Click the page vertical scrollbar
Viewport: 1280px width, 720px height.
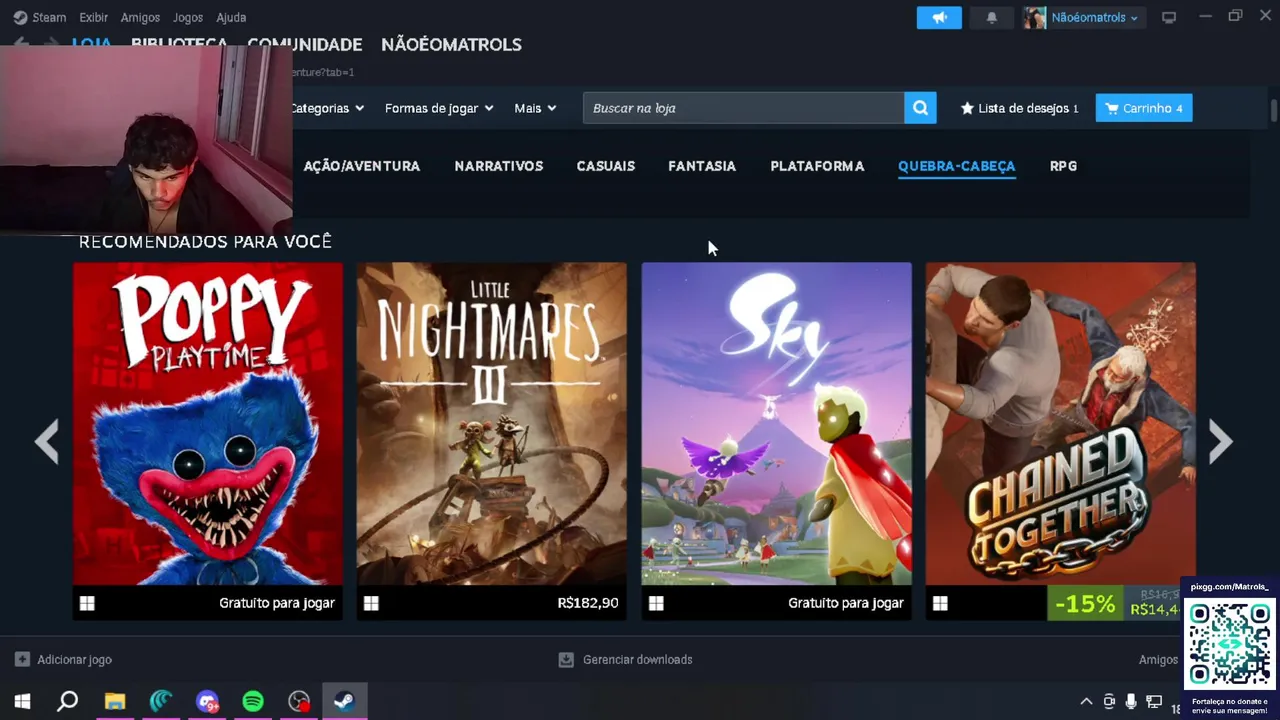1274,110
